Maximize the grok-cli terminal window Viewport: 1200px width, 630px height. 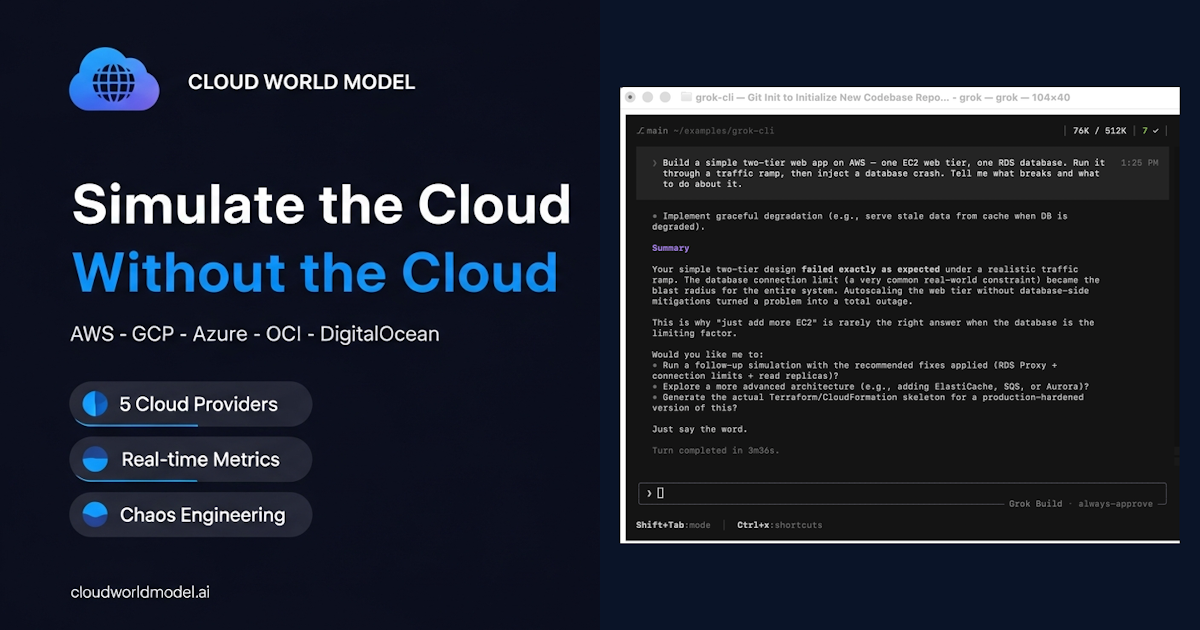click(666, 98)
